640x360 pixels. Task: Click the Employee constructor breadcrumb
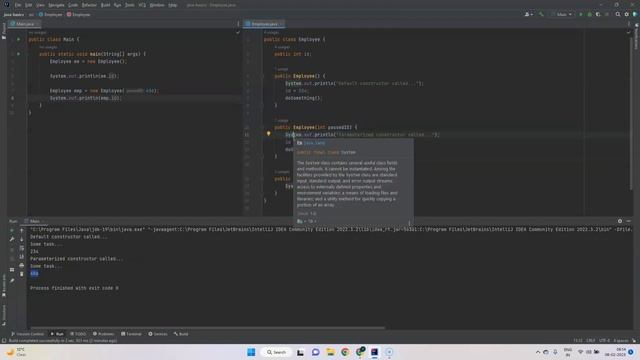click(x=79, y=14)
